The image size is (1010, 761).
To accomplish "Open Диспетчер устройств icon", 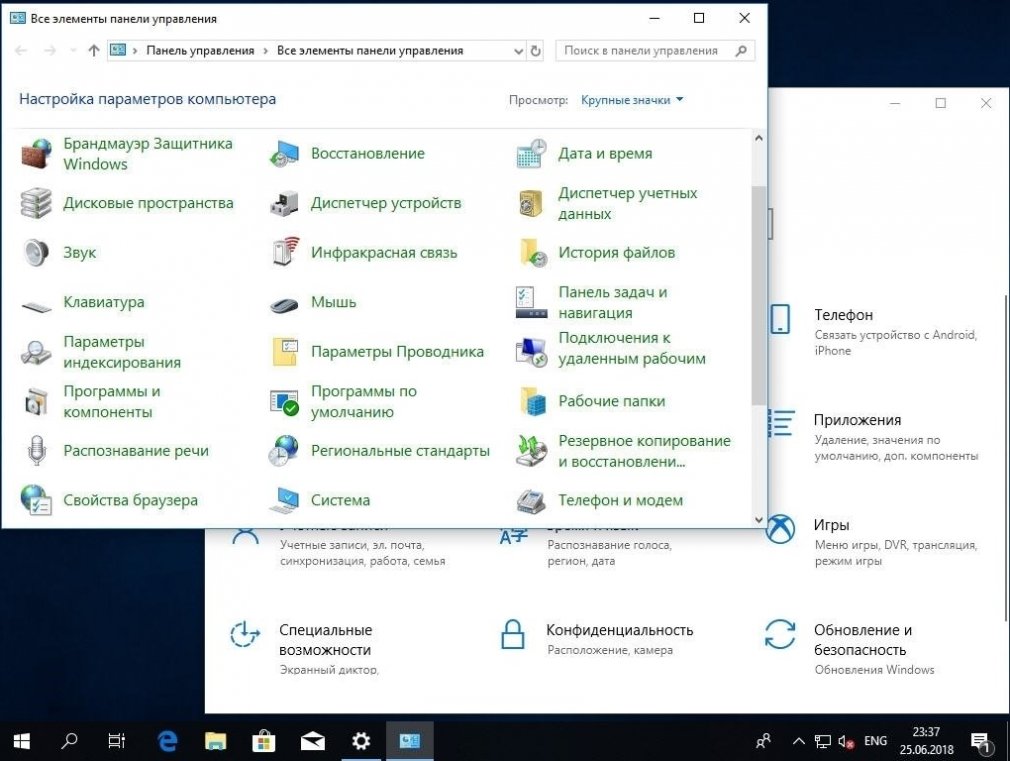I will pyautogui.click(x=283, y=203).
